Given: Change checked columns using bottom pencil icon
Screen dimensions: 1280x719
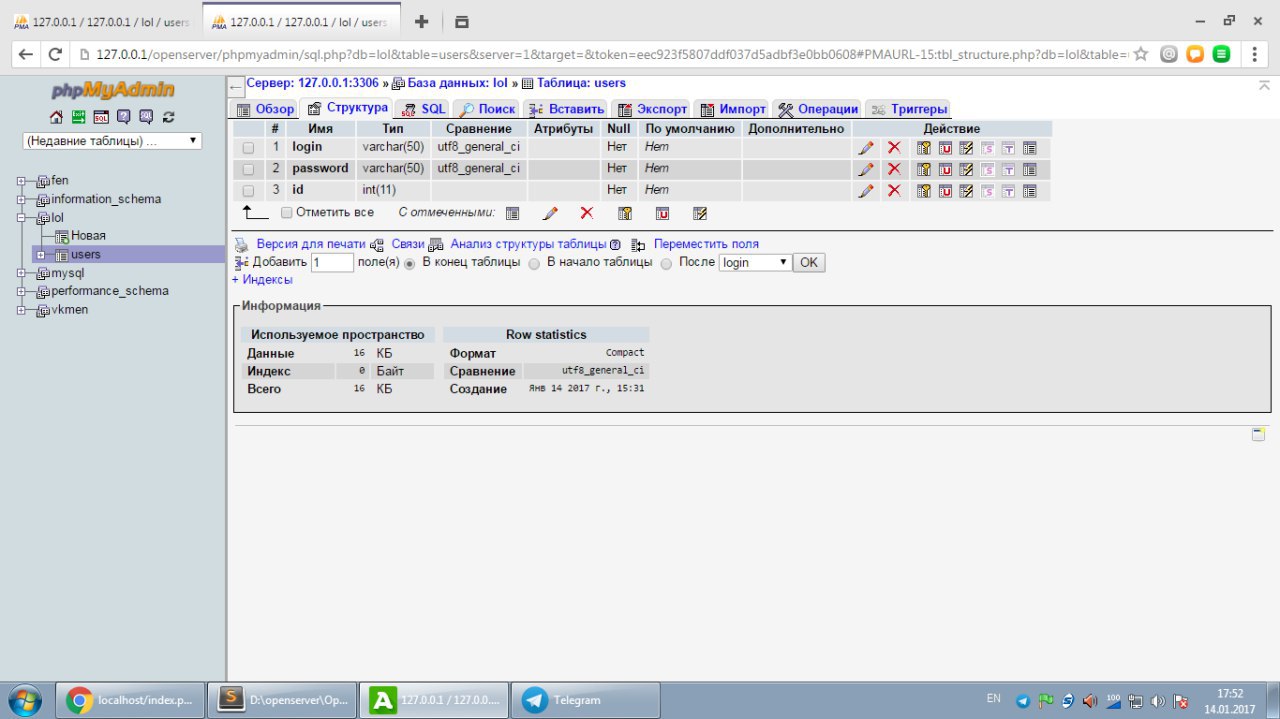Looking at the screenshot, I should [x=549, y=213].
